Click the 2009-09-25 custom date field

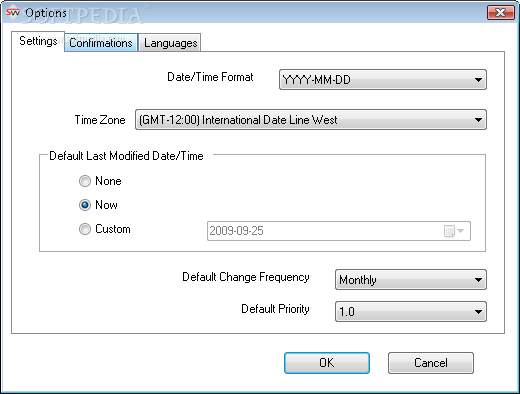coord(339,231)
